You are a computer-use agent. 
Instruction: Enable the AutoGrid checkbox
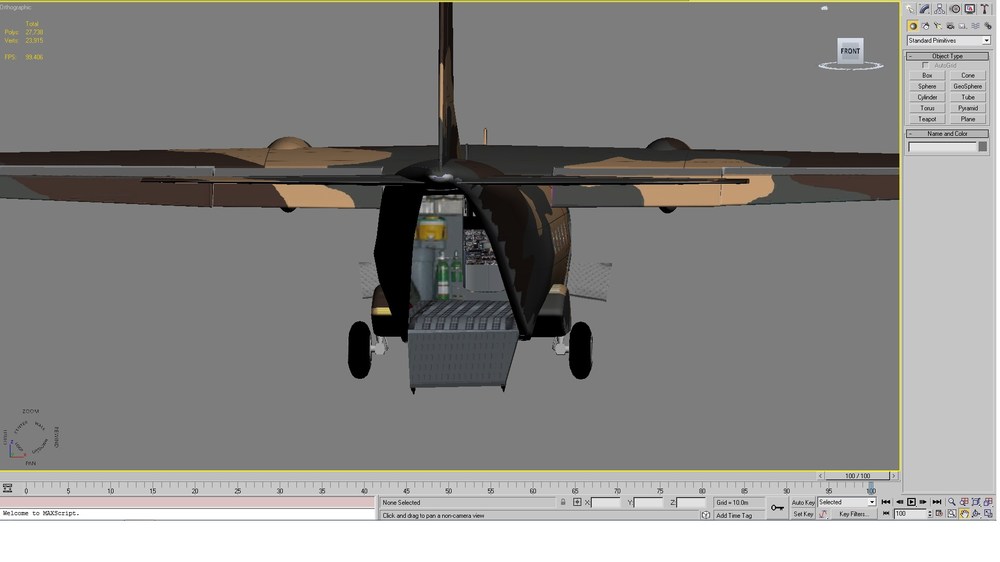[925, 65]
